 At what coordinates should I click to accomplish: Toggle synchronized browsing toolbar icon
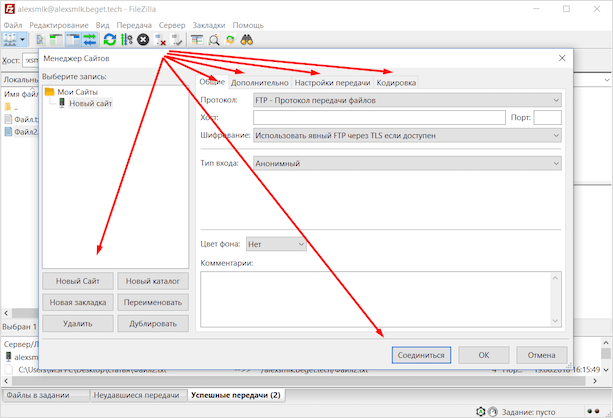click(x=230, y=40)
